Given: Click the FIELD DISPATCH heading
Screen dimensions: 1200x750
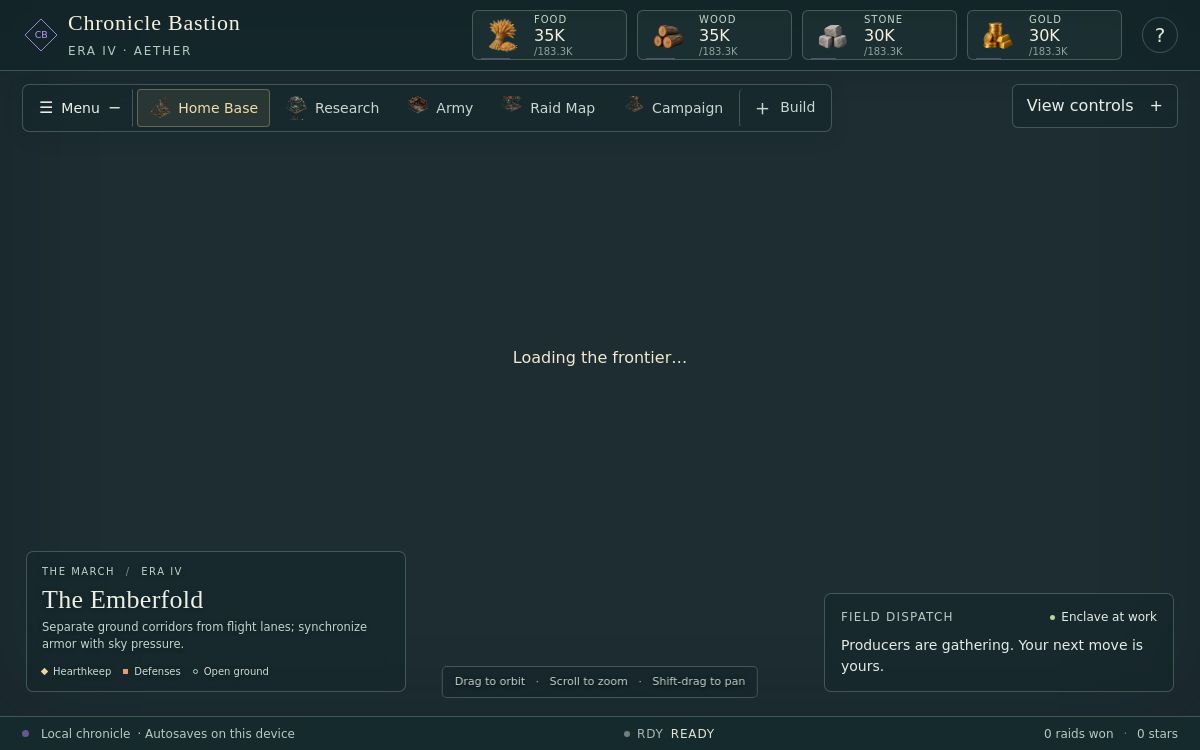Looking at the screenshot, I should click(897, 617).
